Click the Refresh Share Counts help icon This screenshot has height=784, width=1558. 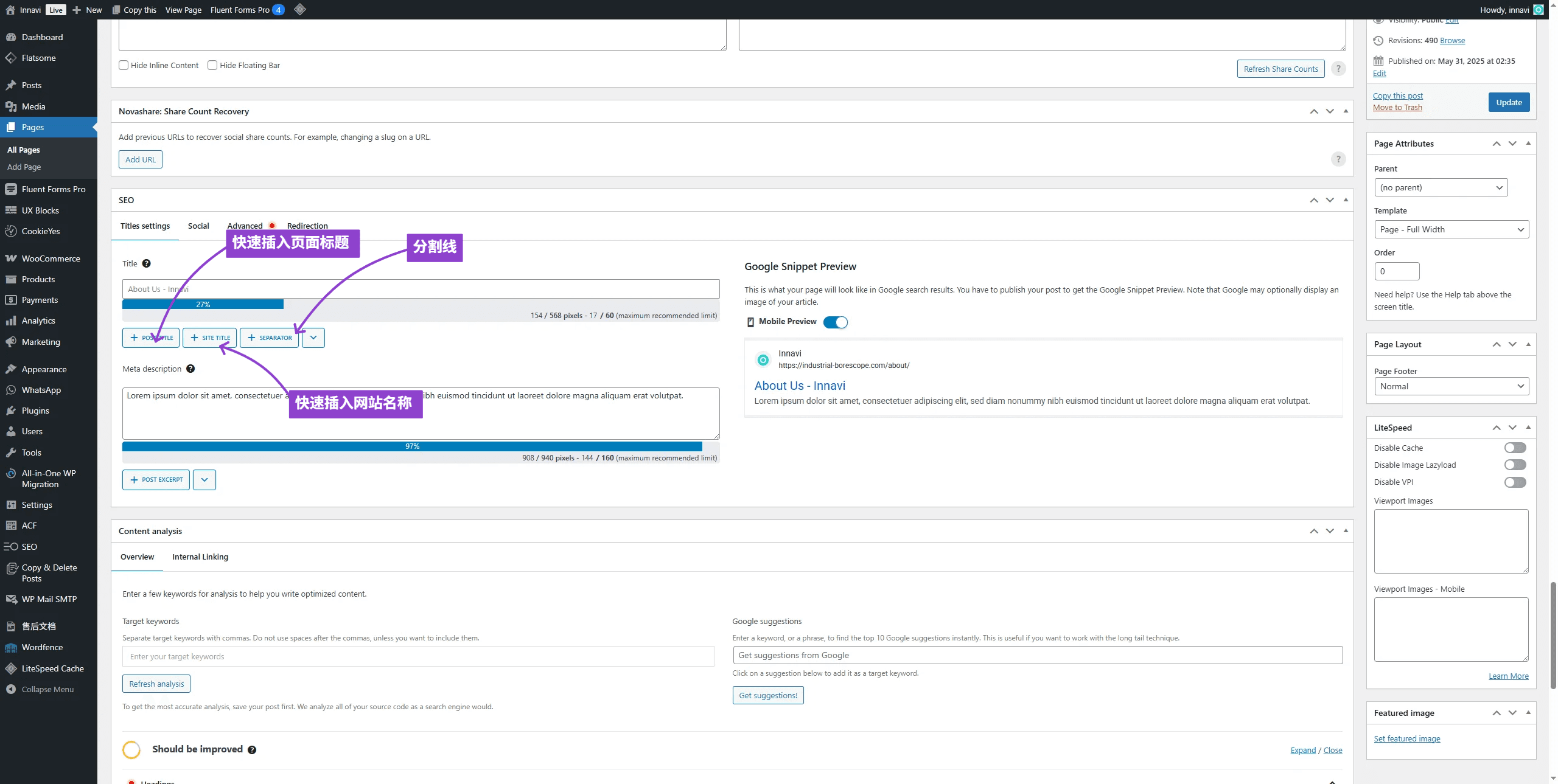1338,69
